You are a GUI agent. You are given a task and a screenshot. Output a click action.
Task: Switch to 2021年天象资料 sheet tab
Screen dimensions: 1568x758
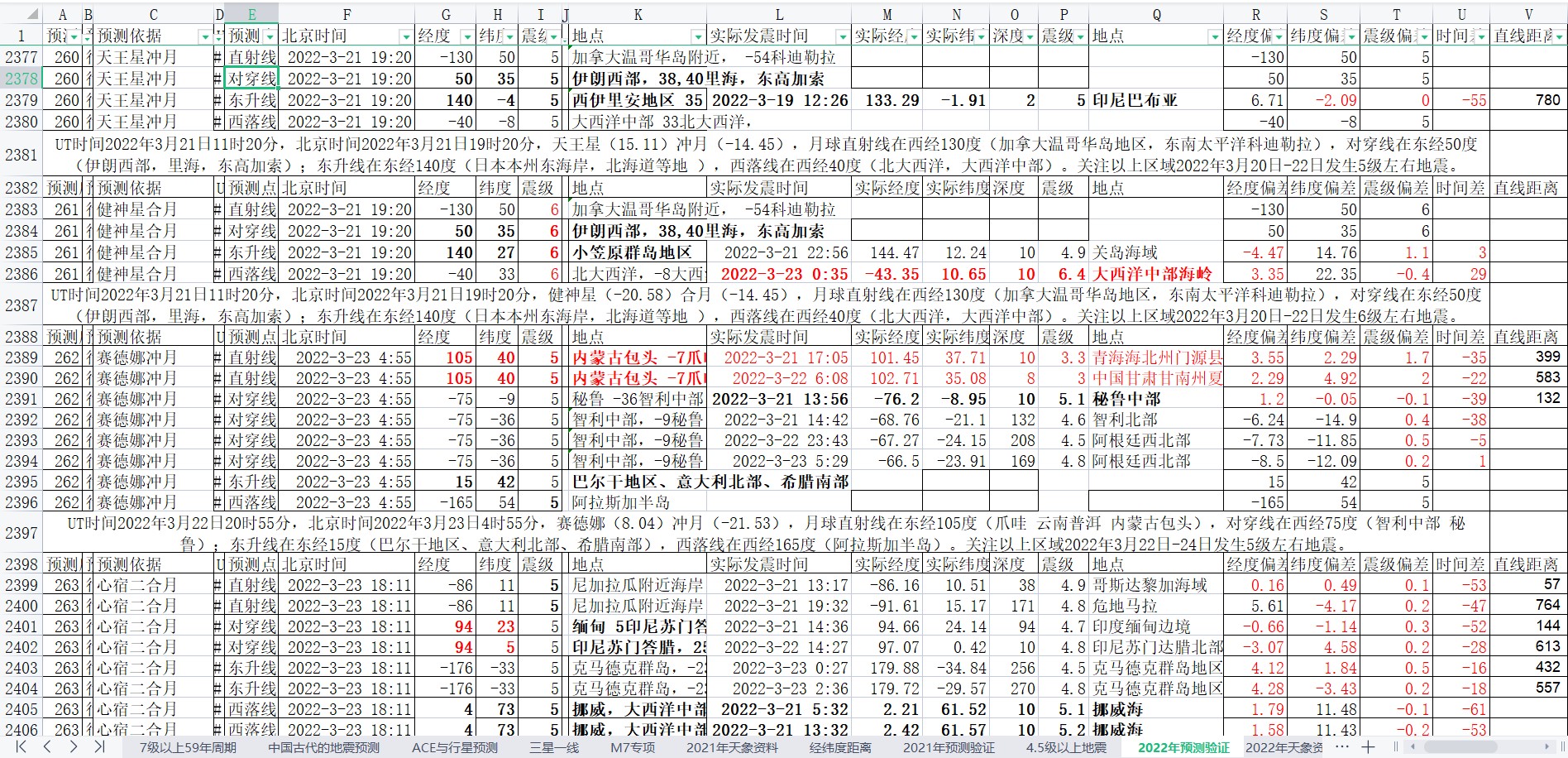point(732,747)
